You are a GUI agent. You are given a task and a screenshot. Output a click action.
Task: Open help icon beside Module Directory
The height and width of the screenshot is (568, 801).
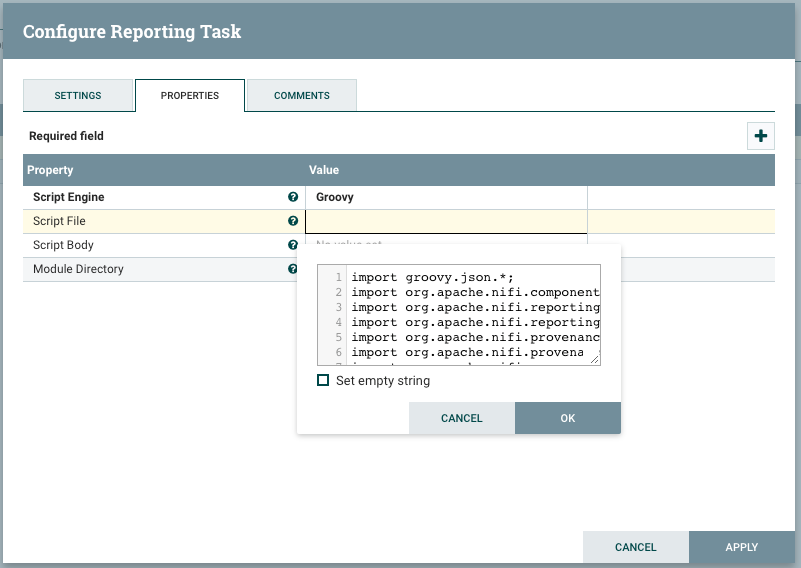click(293, 269)
